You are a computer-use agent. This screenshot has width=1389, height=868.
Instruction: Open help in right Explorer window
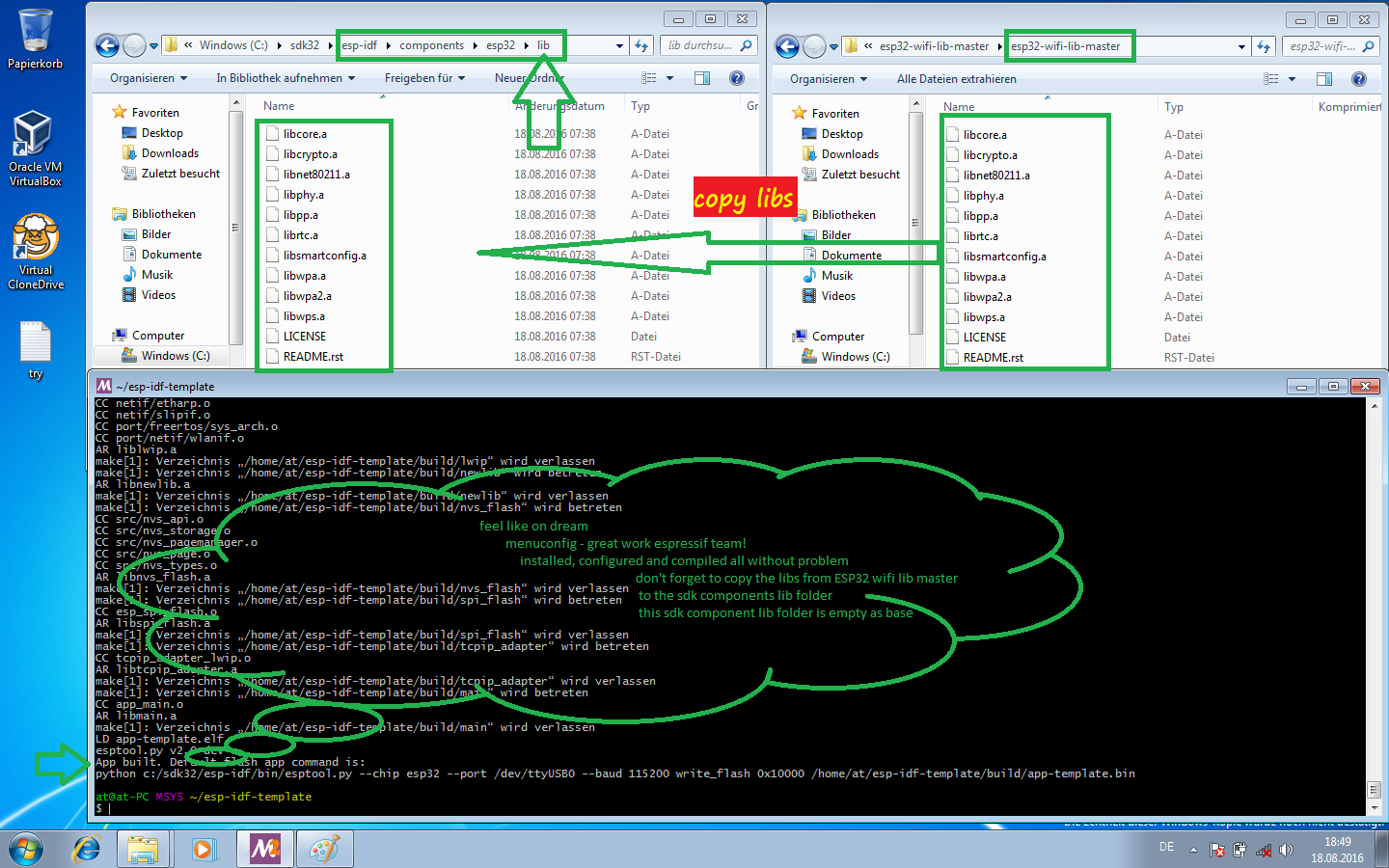[x=1358, y=79]
